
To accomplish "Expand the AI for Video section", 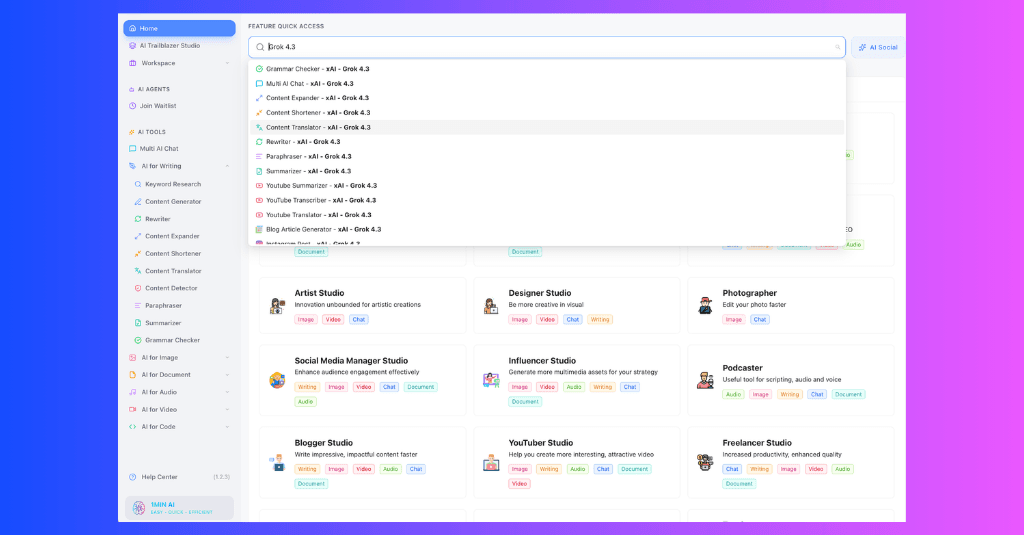I will (x=227, y=410).
